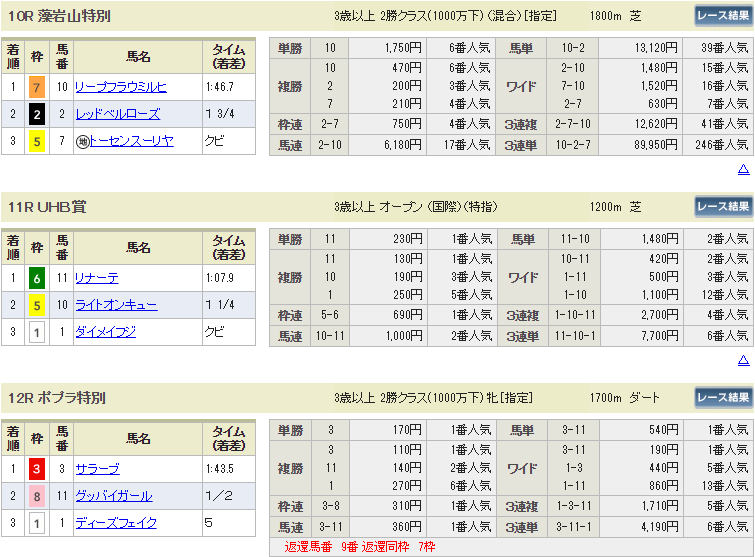This screenshot has height=557, width=755.
Task: Click the 地 circle icon beside トーセンスーリヤ
Action: [83, 142]
